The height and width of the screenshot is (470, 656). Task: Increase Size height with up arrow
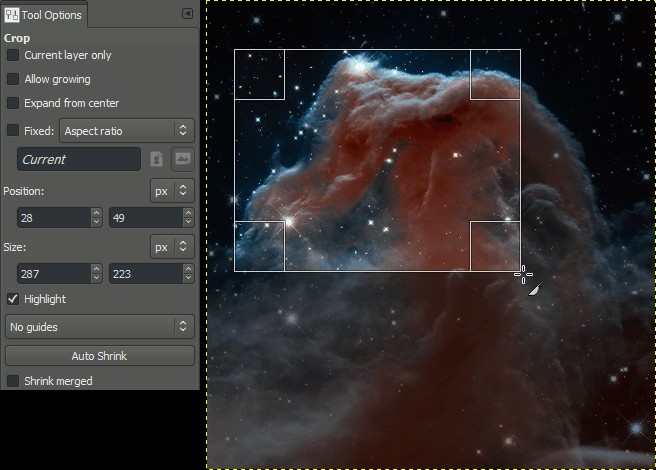189,269
